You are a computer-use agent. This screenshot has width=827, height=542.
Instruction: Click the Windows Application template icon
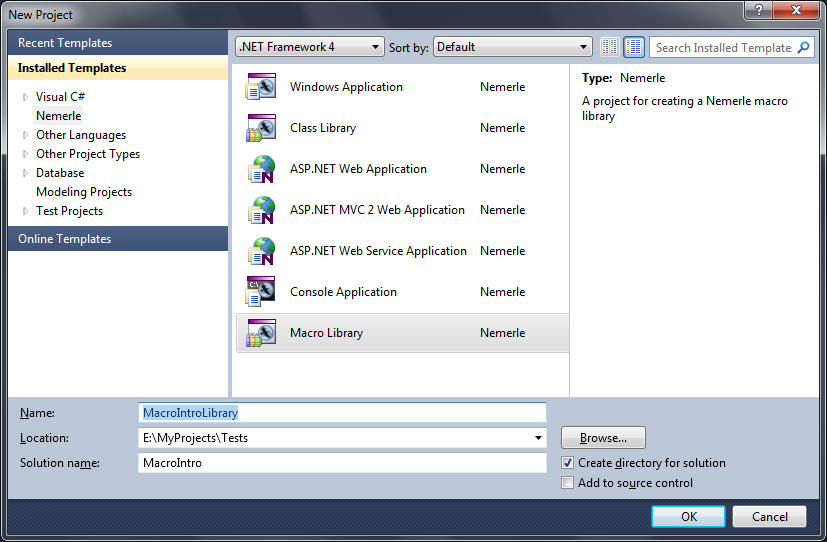[x=260, y=87]
